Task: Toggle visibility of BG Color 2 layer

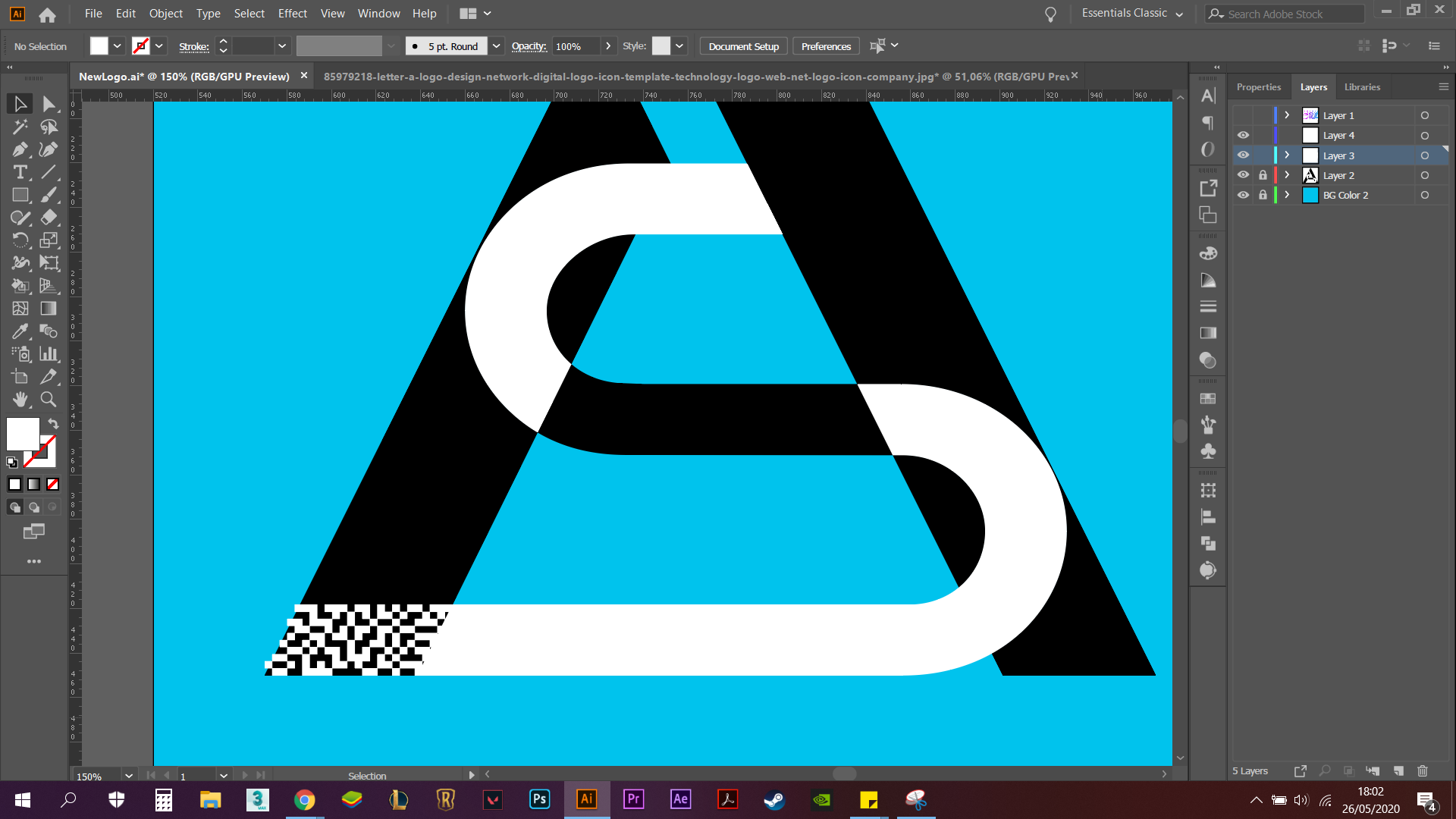Action: pyautogui.click(x=1244, y=196)
